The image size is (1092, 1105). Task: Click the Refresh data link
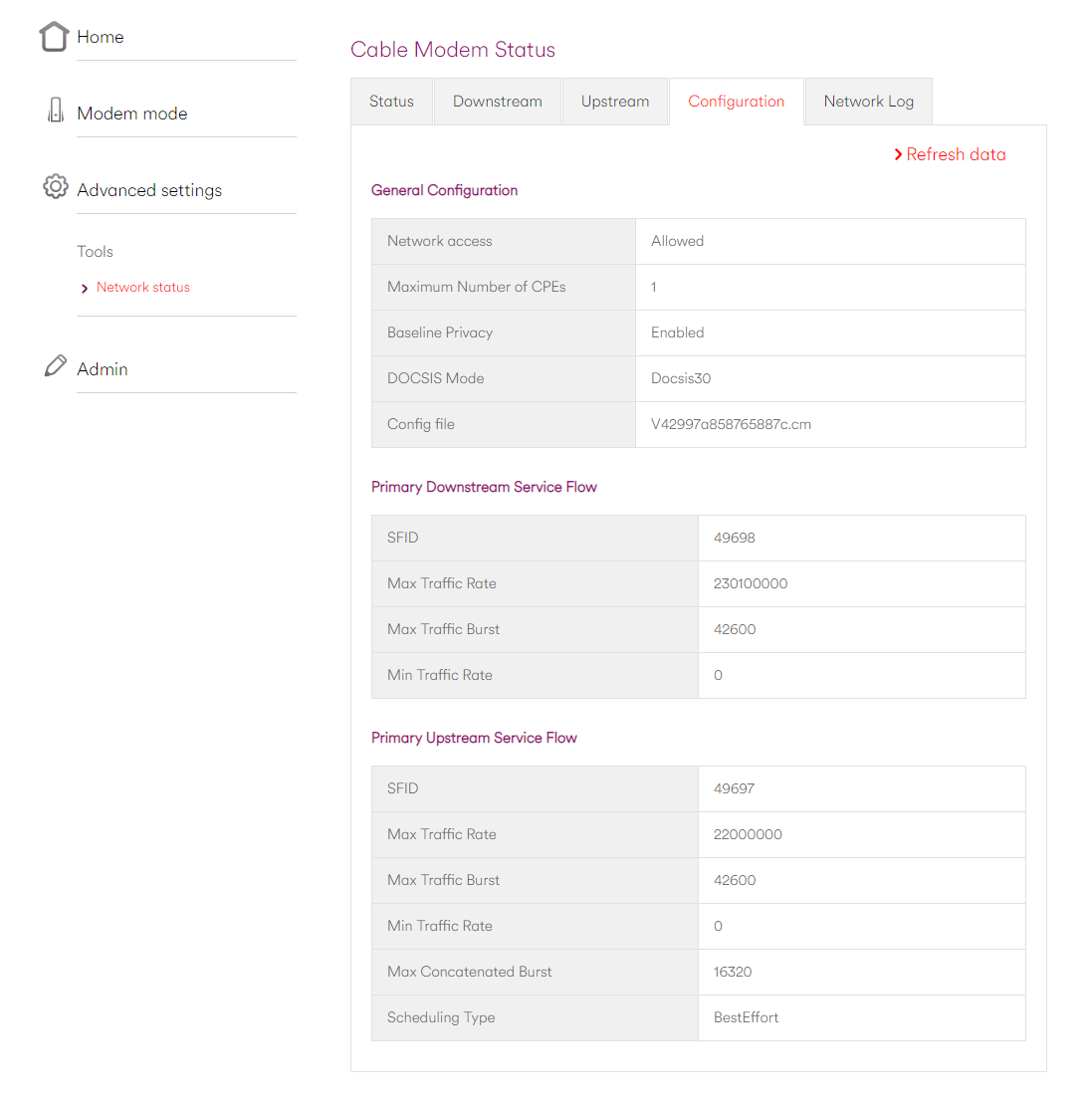click(x=956, y=154)
